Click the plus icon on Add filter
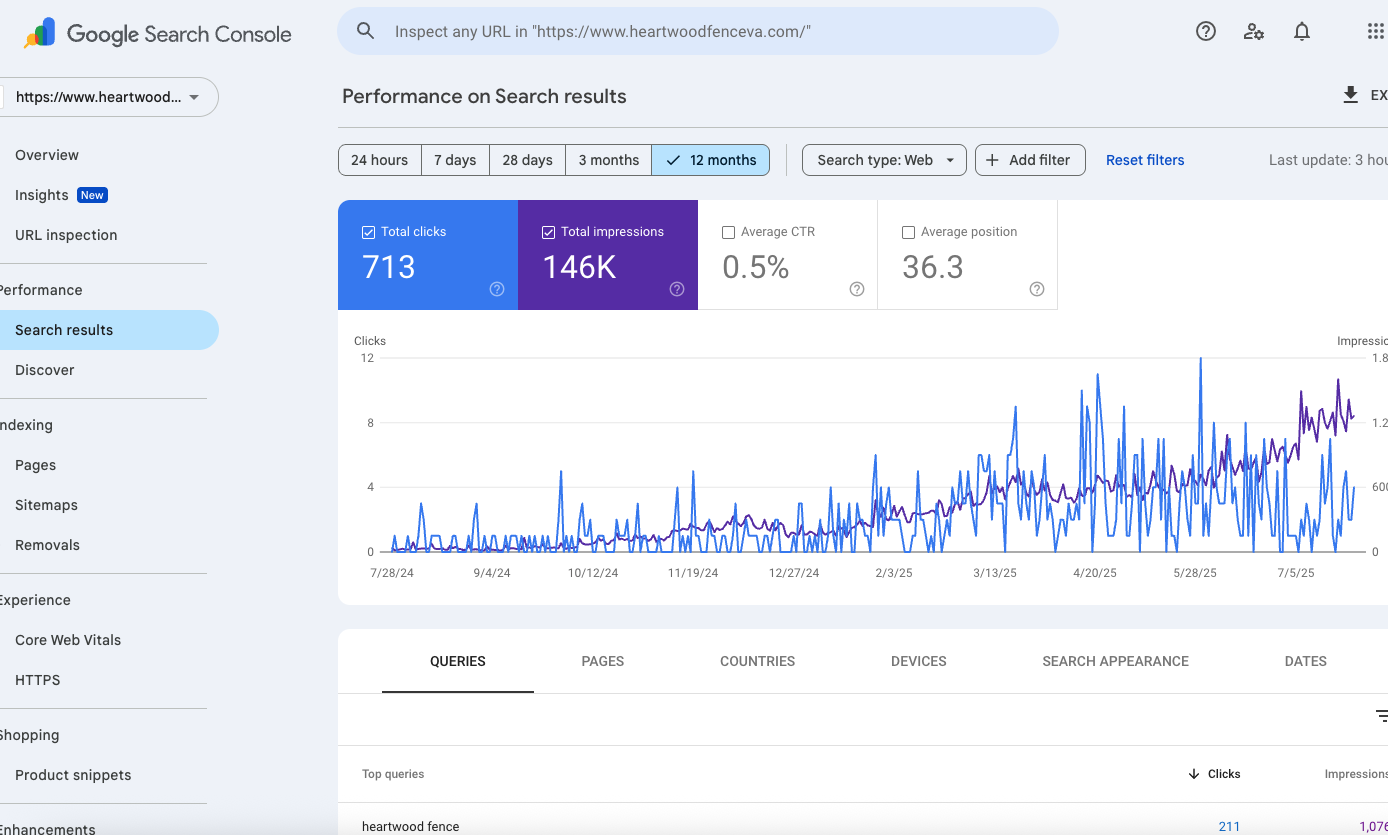The height and width of the screenshot is (835, 1388). click(993, 160)
